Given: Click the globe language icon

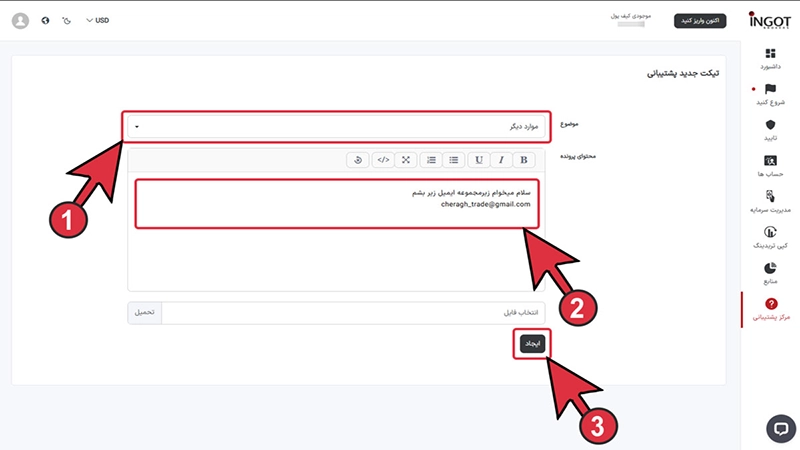Looking at the screenshot, I should tap(46, 20).
